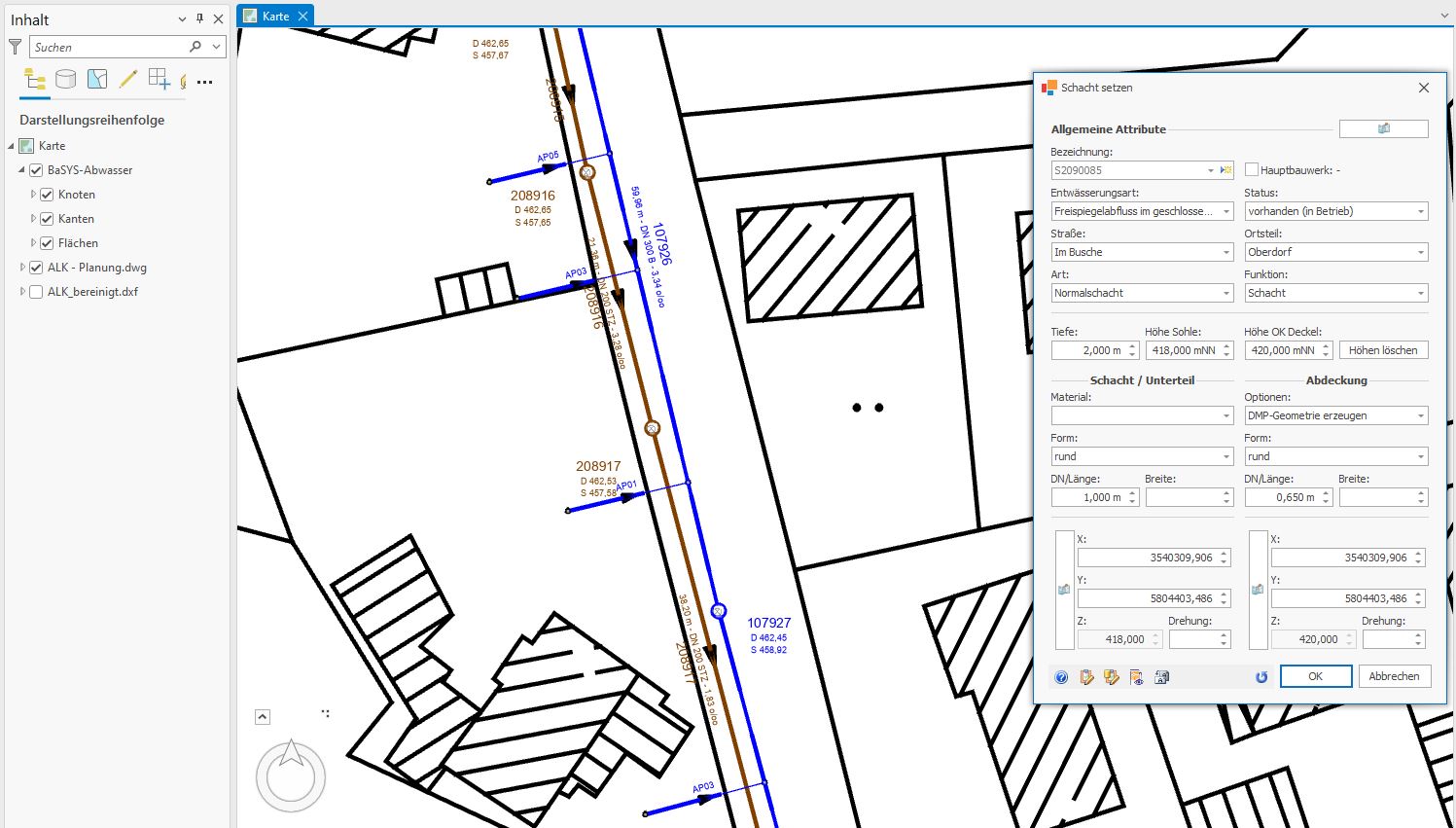The image size is (1456, 828).
Task: Switch to the Karte map tab
Action: (x=274, y=16)
